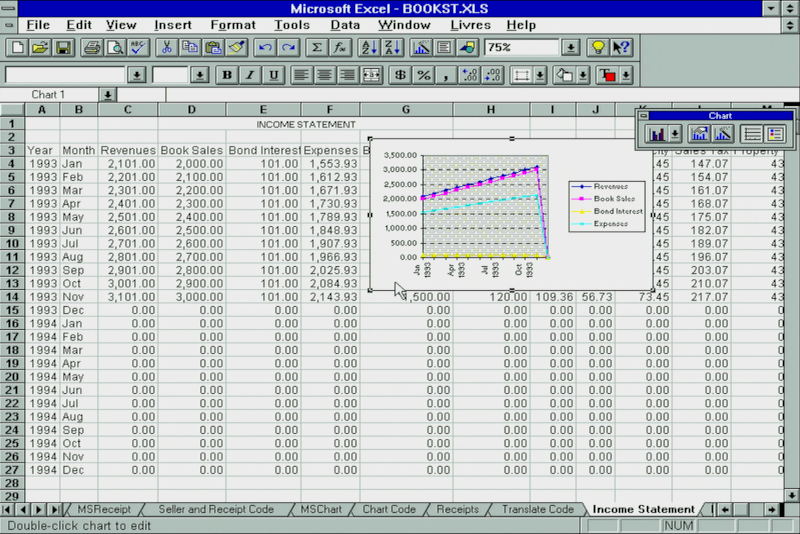Viewport: 800px width, 534px height.
Task: Open the Function Wizard (fx) icon
Action: pyautogui.click(x=340, y=47)
